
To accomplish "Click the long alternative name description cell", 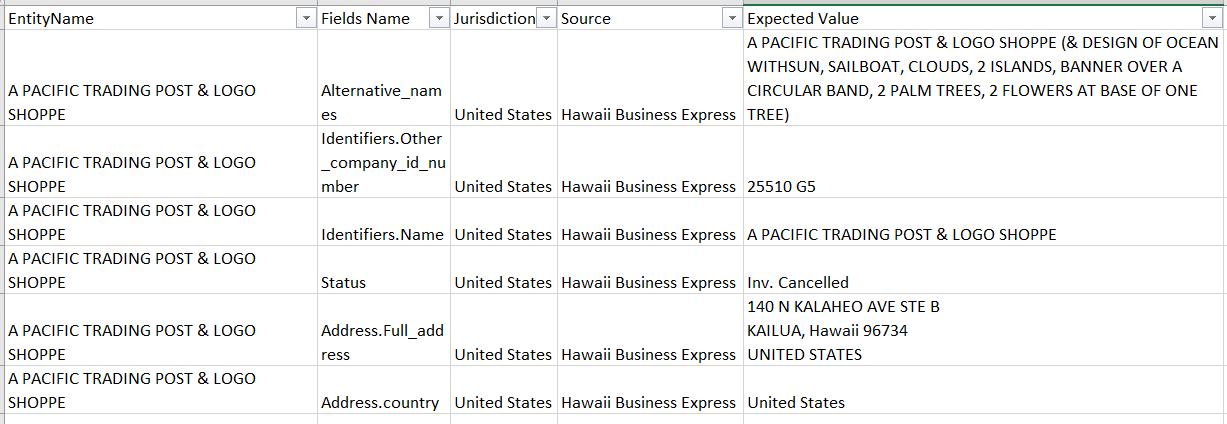I will [x=982, y=78].
